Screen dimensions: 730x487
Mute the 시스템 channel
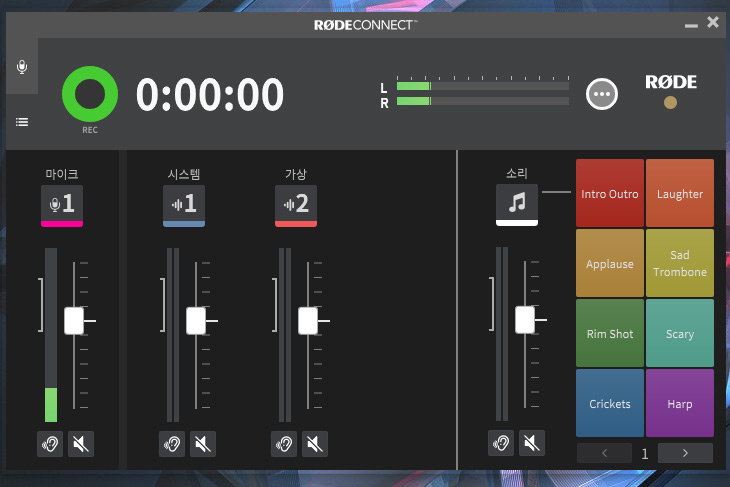click(203, 444)
